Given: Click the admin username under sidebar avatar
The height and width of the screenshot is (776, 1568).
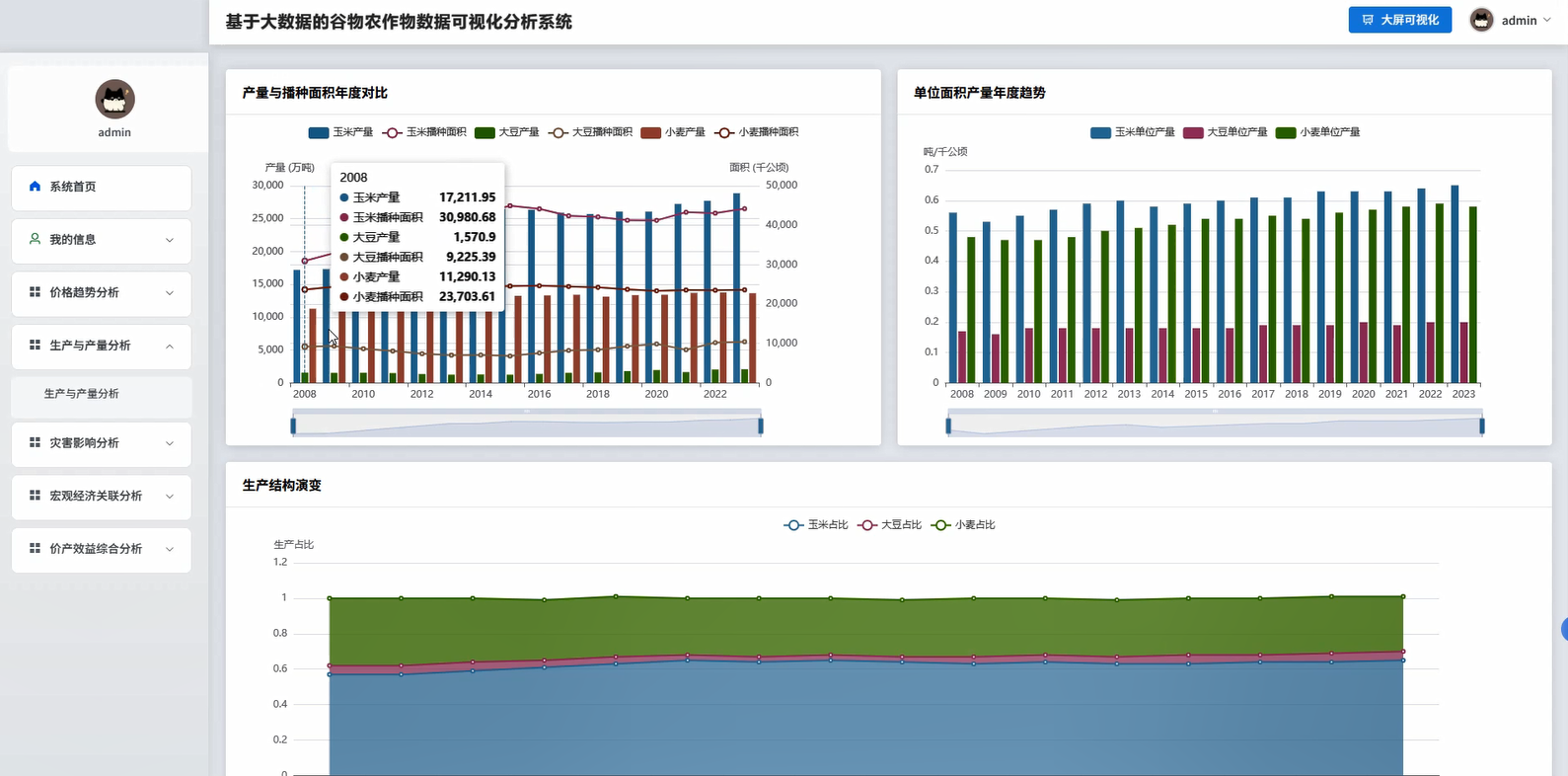Looking at the screenshot, I should click(114, 132).
